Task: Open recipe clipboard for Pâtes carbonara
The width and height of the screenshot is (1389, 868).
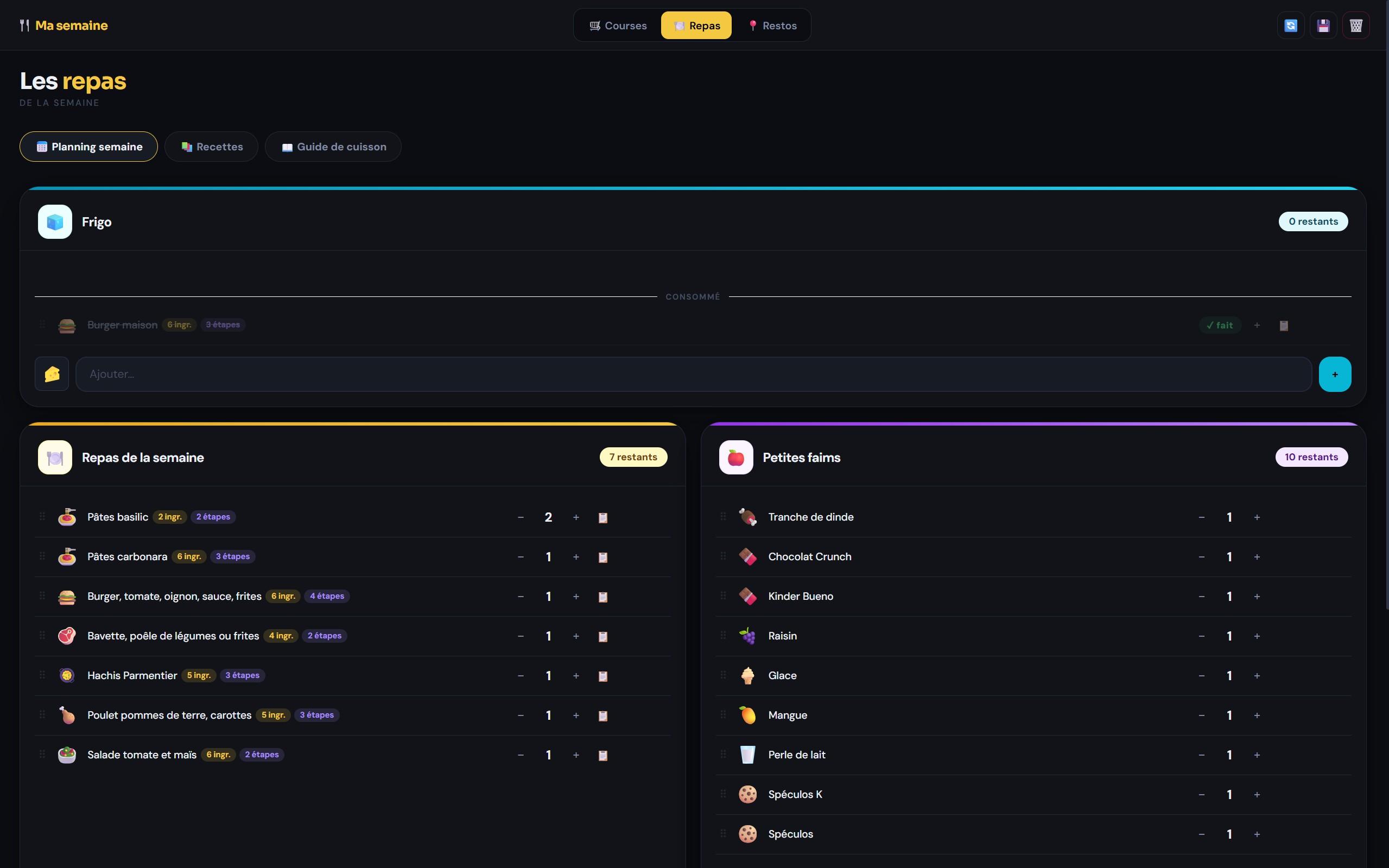Action: 603,557
